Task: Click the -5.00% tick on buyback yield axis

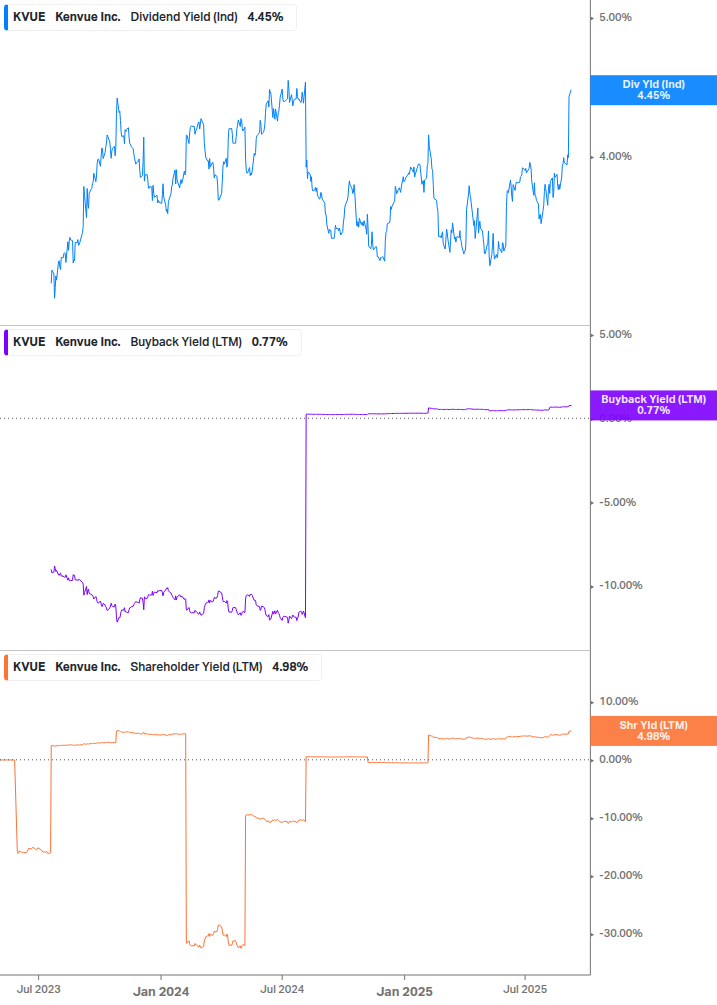Action: point(618,502)
